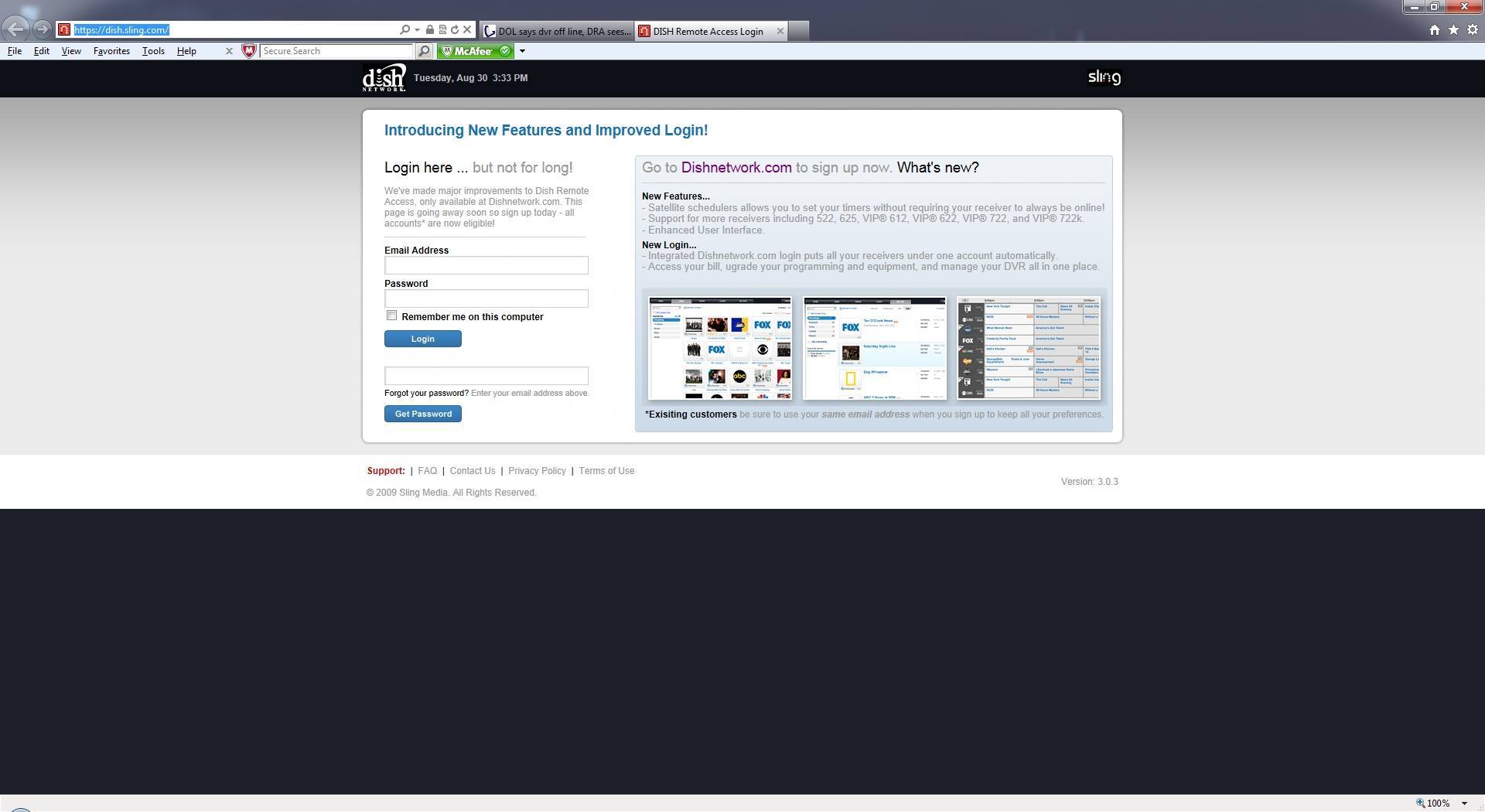The width and height of the screenshot is (1485, 812).
Task: Click the 'New Features...' heading text
Action: (x=675, y=196)
